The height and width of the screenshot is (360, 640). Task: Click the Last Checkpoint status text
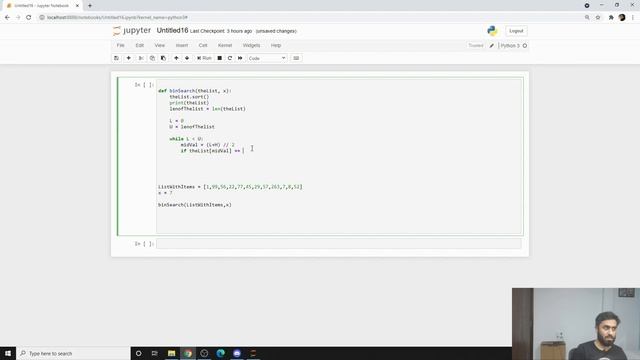click(221, 31)
